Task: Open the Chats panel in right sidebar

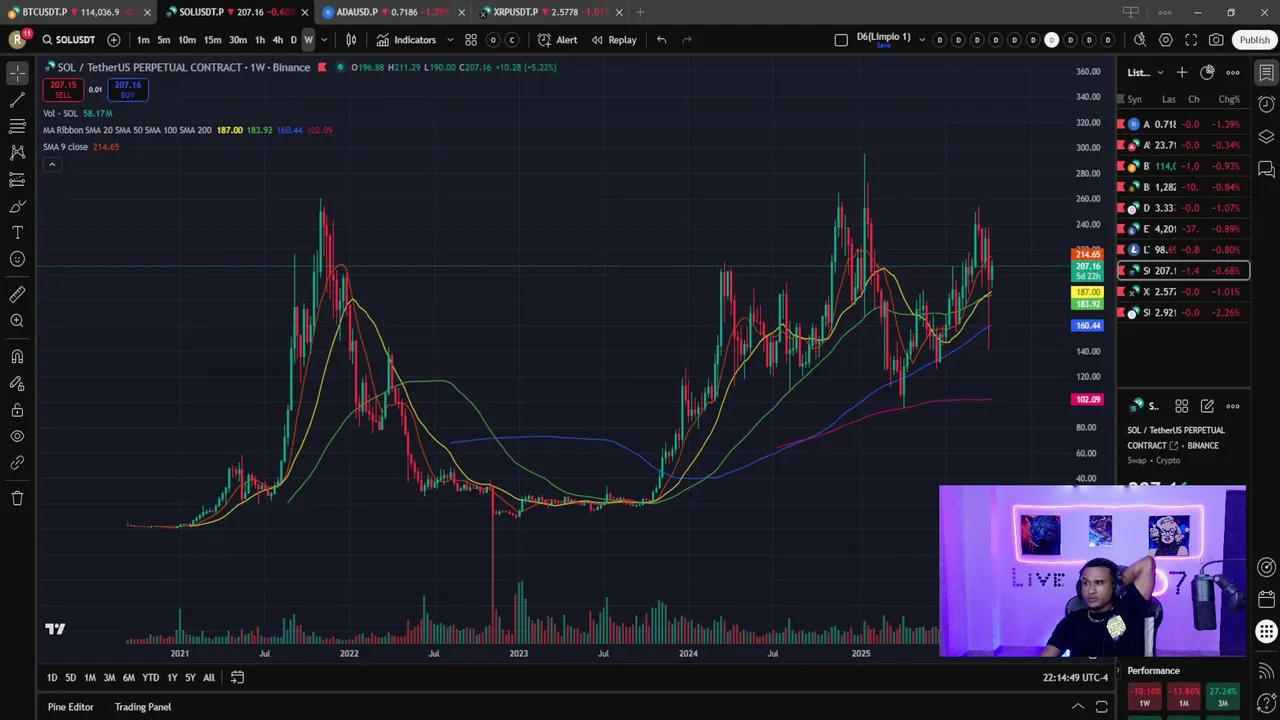Action: [x=1266, y=168]
